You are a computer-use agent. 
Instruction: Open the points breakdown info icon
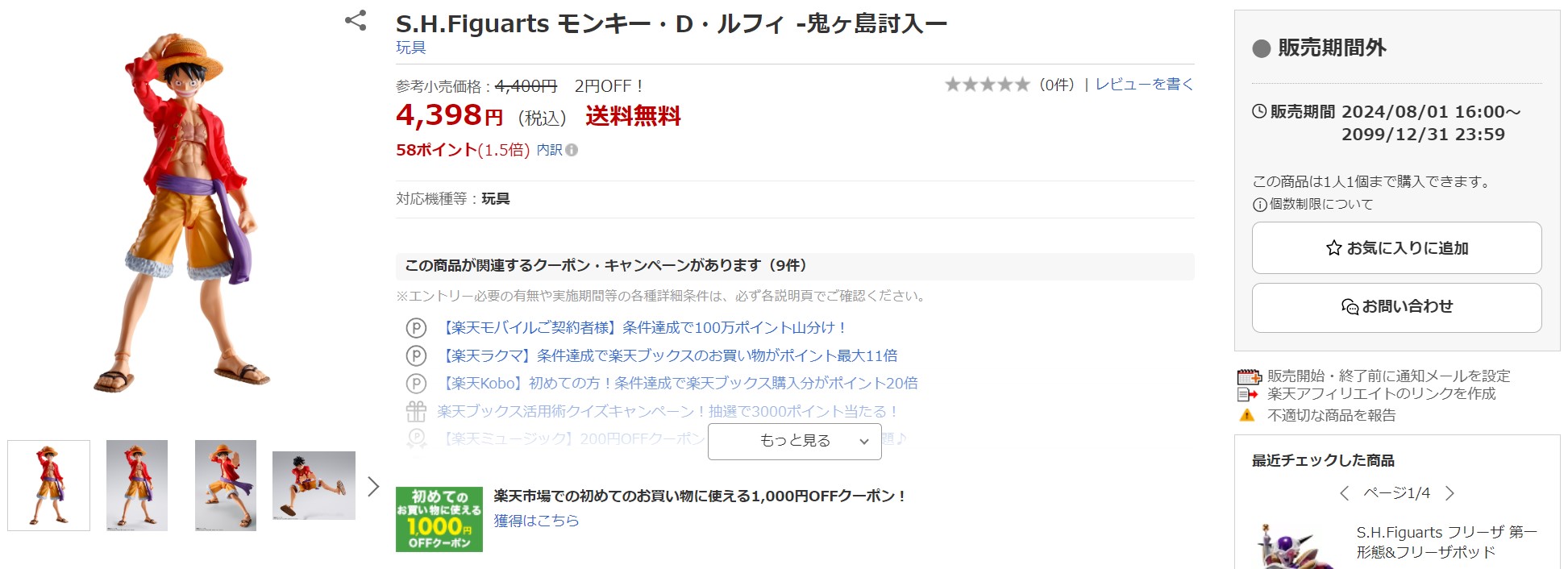[x=572, y=150]
